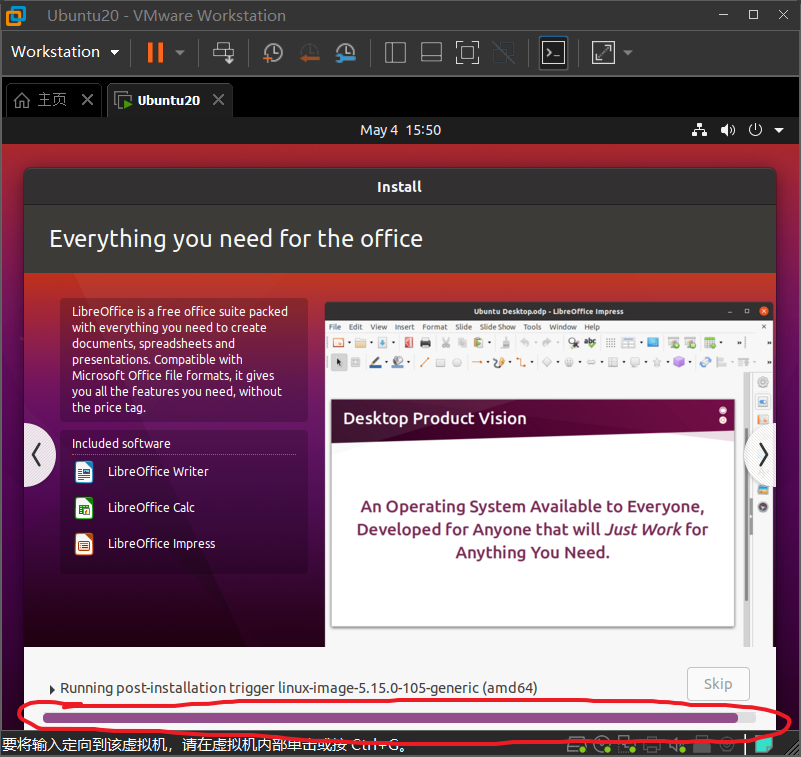Open the clock showing May 4 15:50
The width and height of the screenshot is (801, 757).
coord(400,130)
